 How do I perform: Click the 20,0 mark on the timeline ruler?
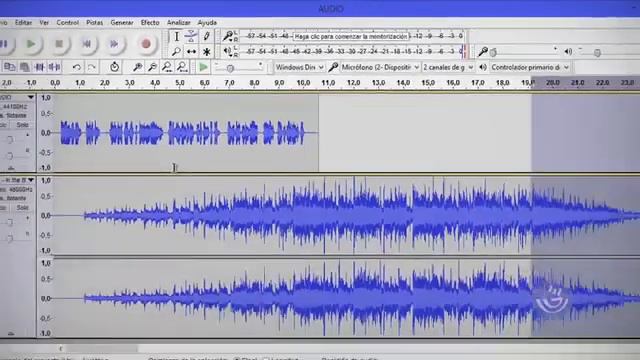553,83
